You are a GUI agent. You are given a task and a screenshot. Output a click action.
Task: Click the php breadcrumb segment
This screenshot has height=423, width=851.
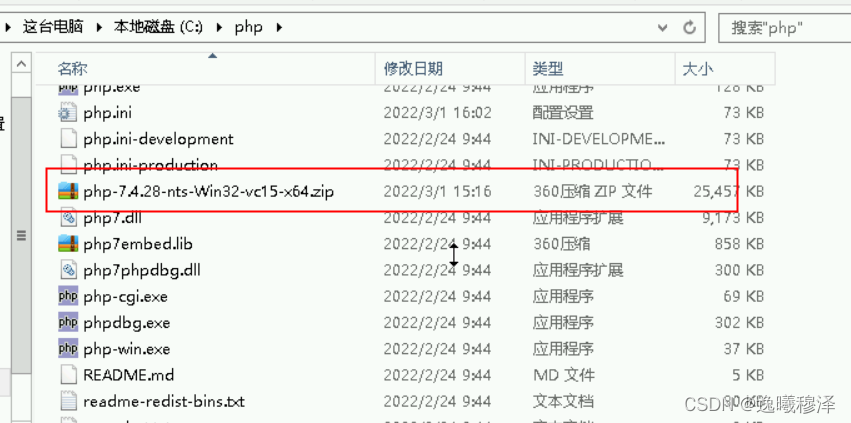tap(248, 27)
